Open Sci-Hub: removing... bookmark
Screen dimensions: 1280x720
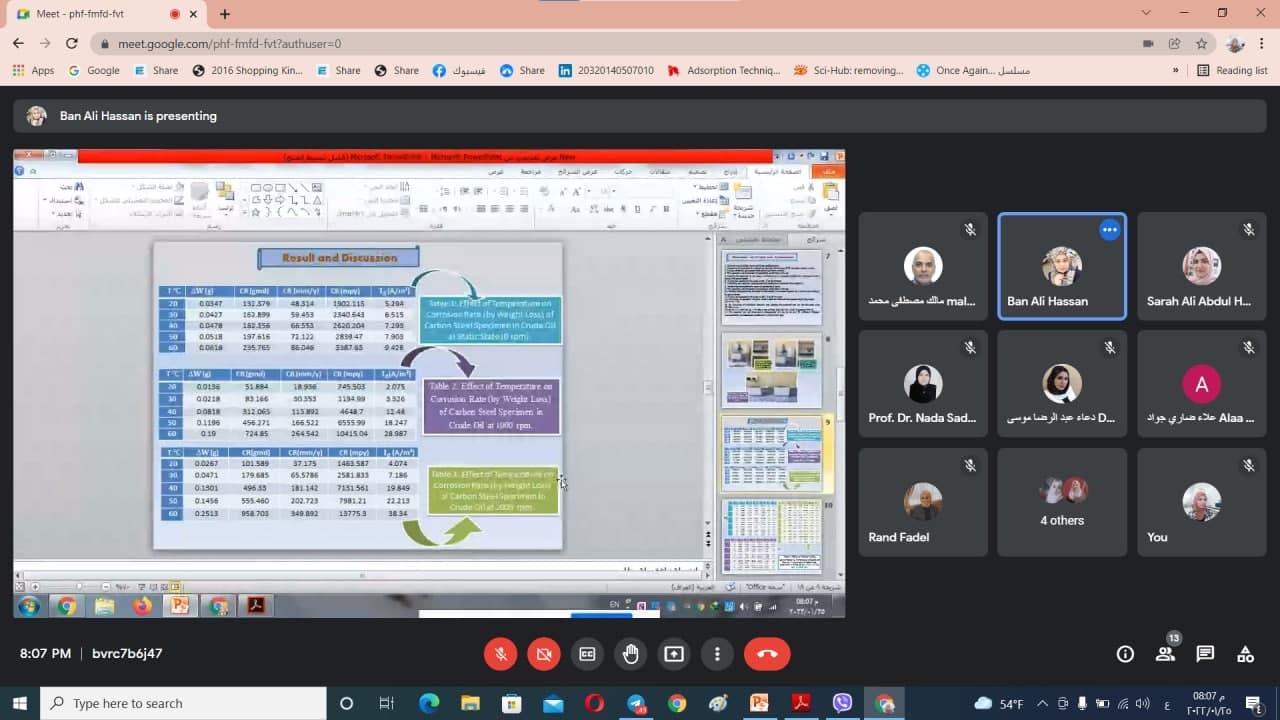coord(849,70)
